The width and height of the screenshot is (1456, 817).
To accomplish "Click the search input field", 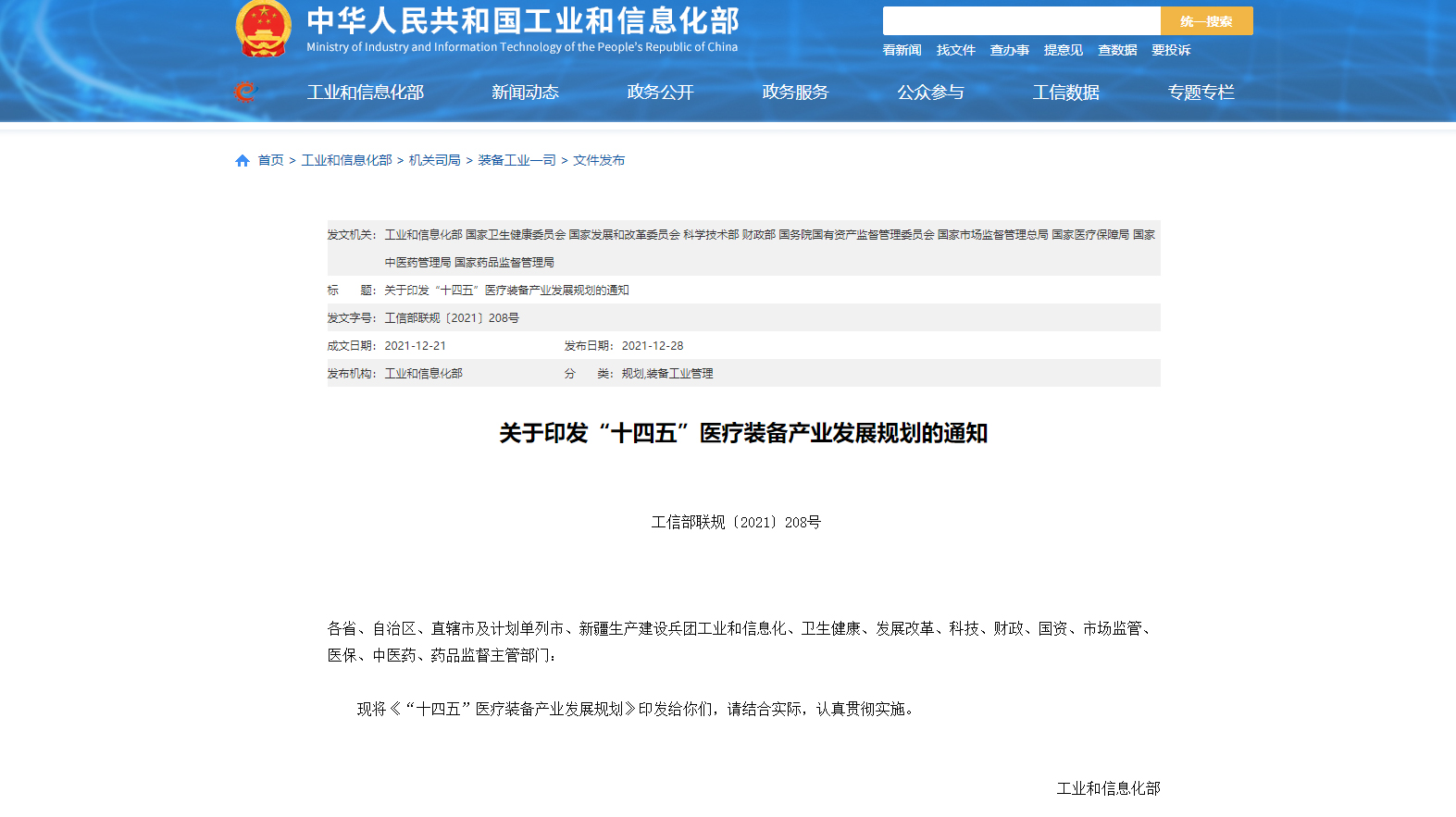I will point(1021,21).
